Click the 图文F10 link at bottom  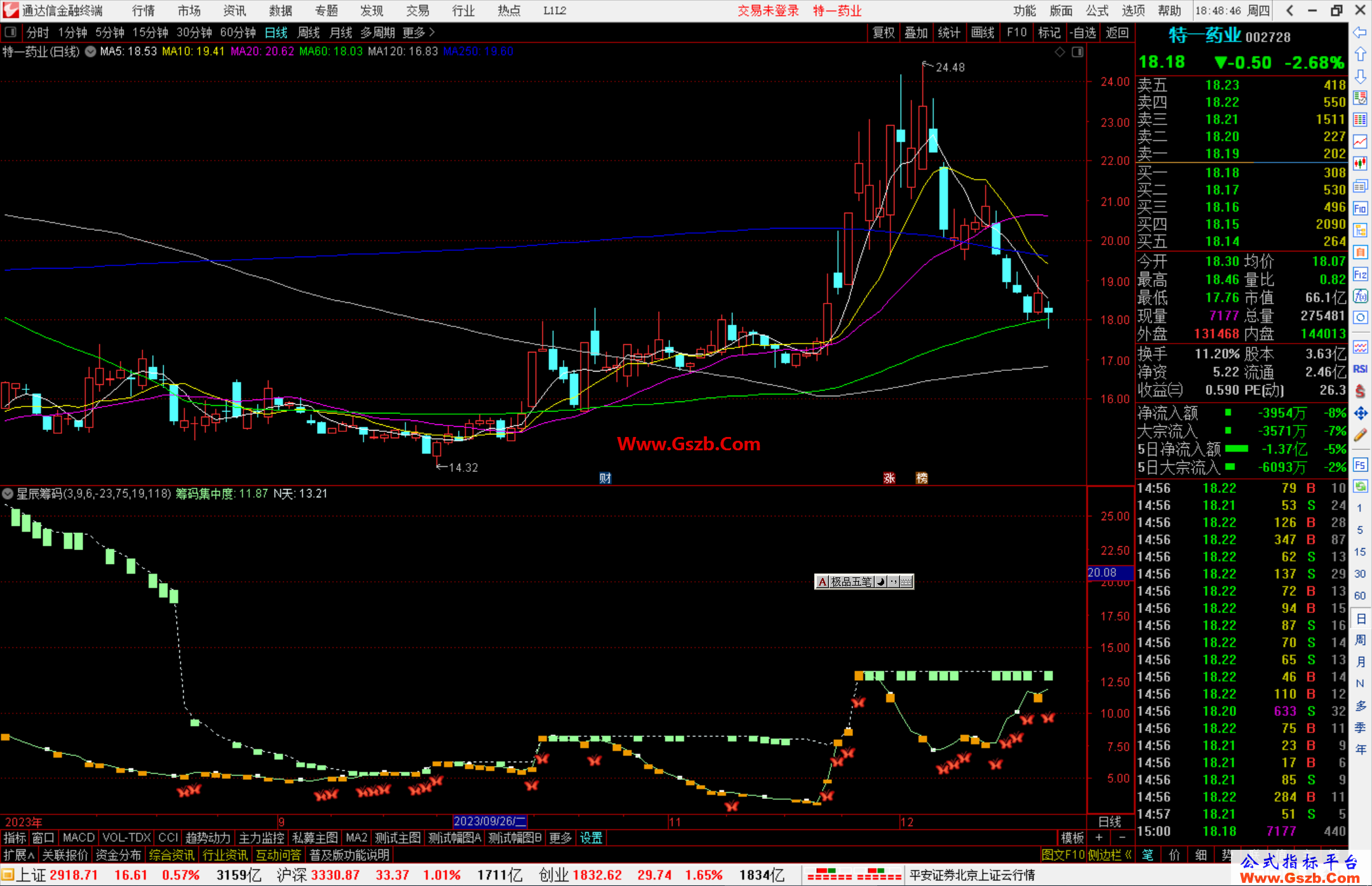click(x=1063, y=855)
